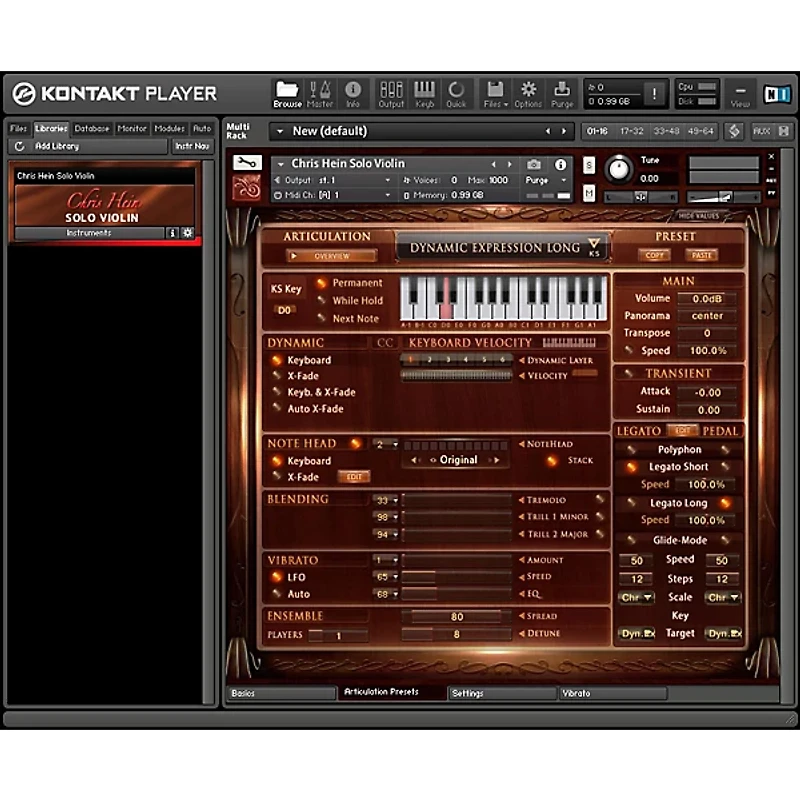
Task: Adjust the Ensemble Spread slider
Action: [456, 617]
